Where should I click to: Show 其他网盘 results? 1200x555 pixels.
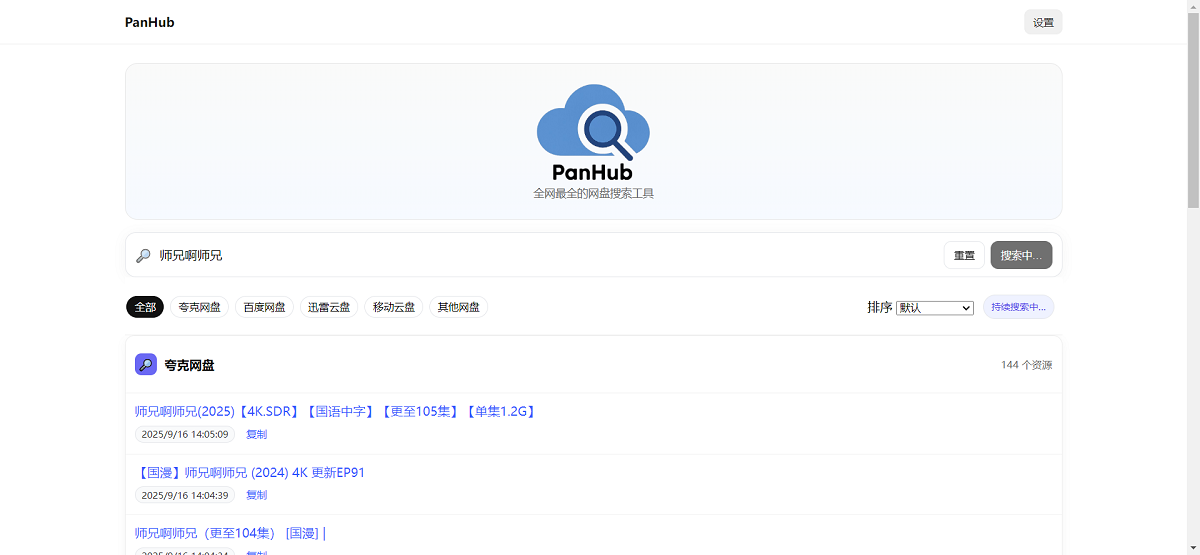(458, 307)
